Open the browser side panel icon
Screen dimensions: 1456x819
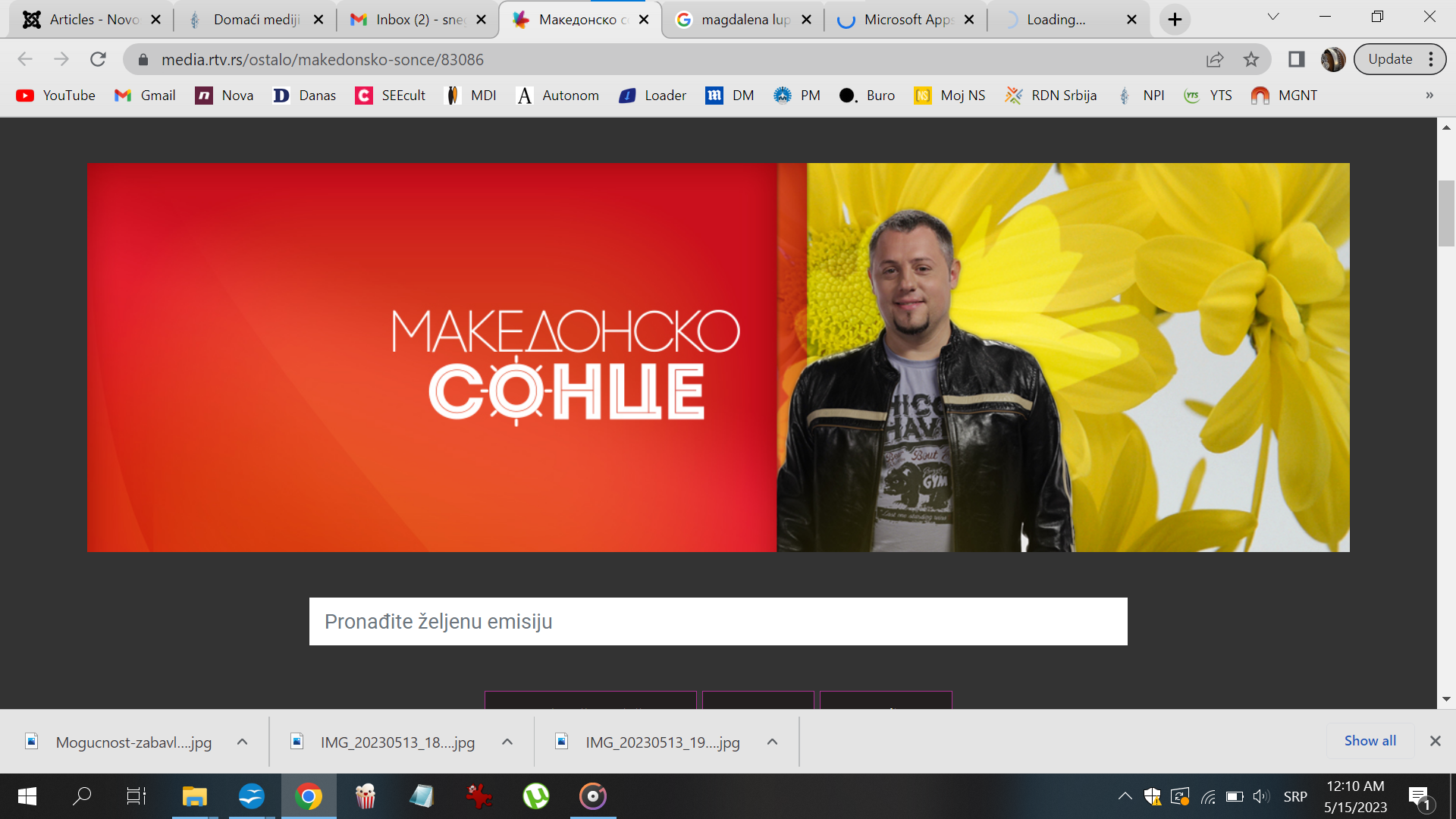coord(1297,59)
